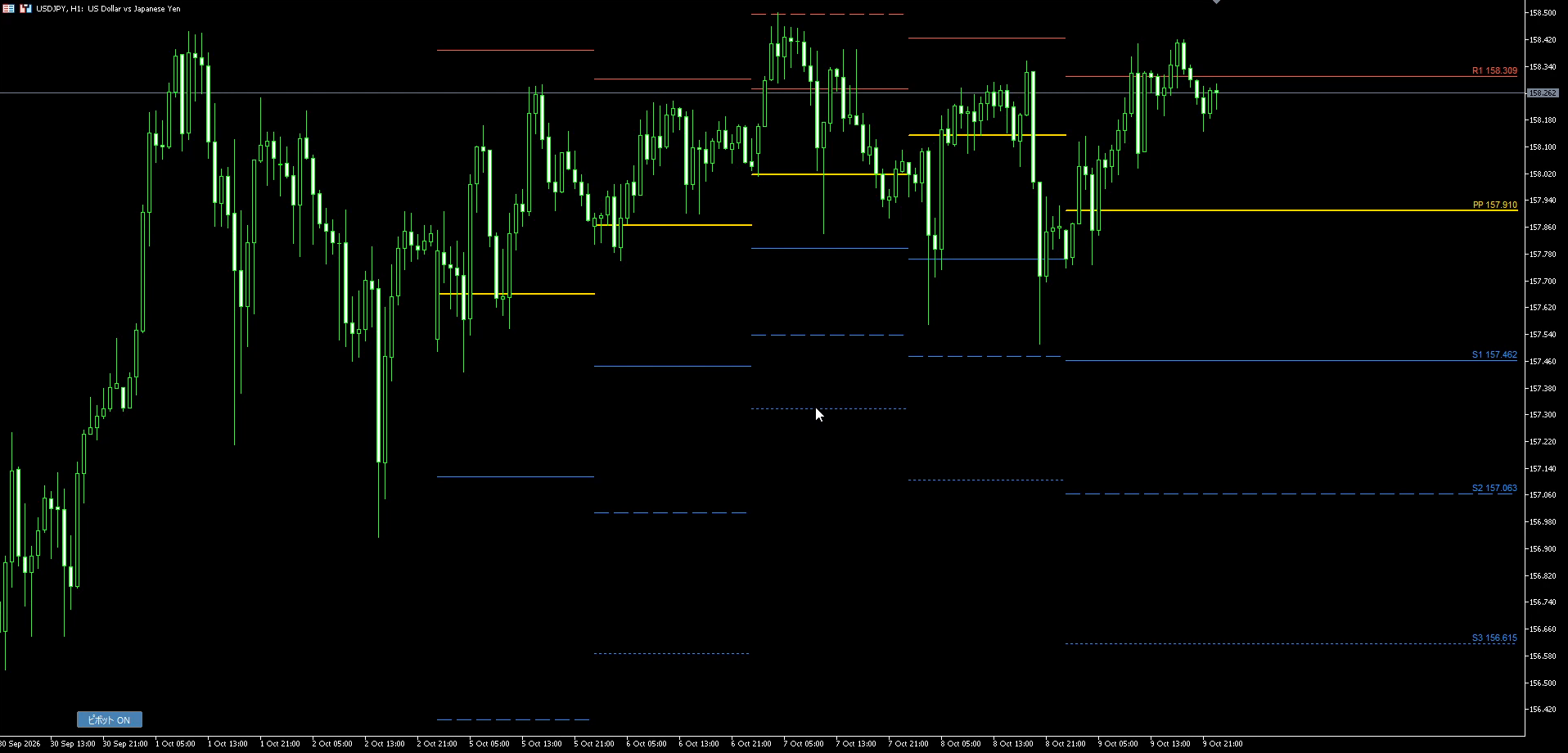
Task: Click the chart shift triangle marker
Action: [x=1217, y=2]
